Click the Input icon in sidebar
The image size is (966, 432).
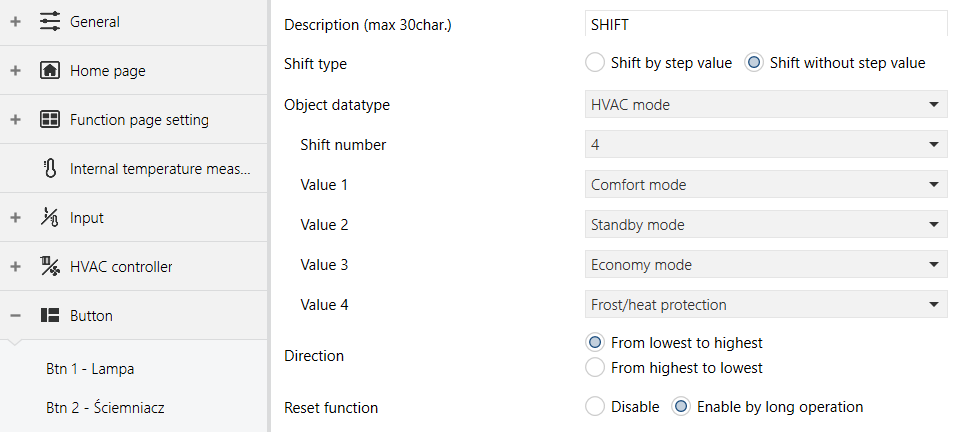pyautogui.click(x=50, y=218)
